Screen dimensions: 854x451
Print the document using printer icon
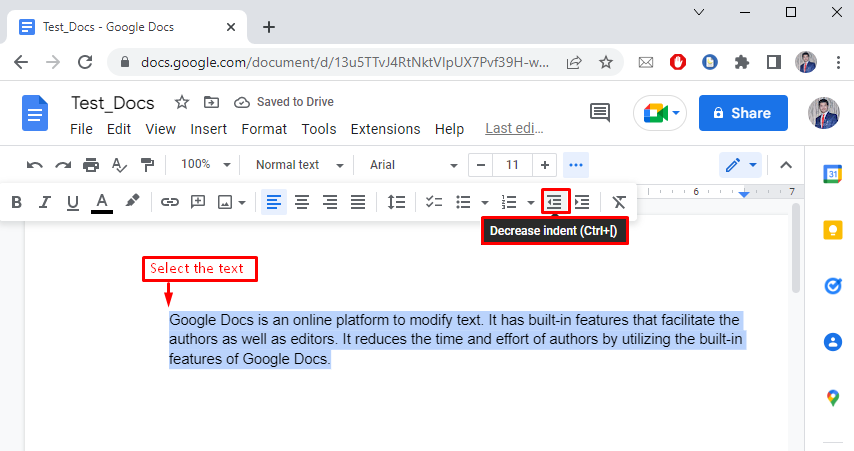click(91, 165)
